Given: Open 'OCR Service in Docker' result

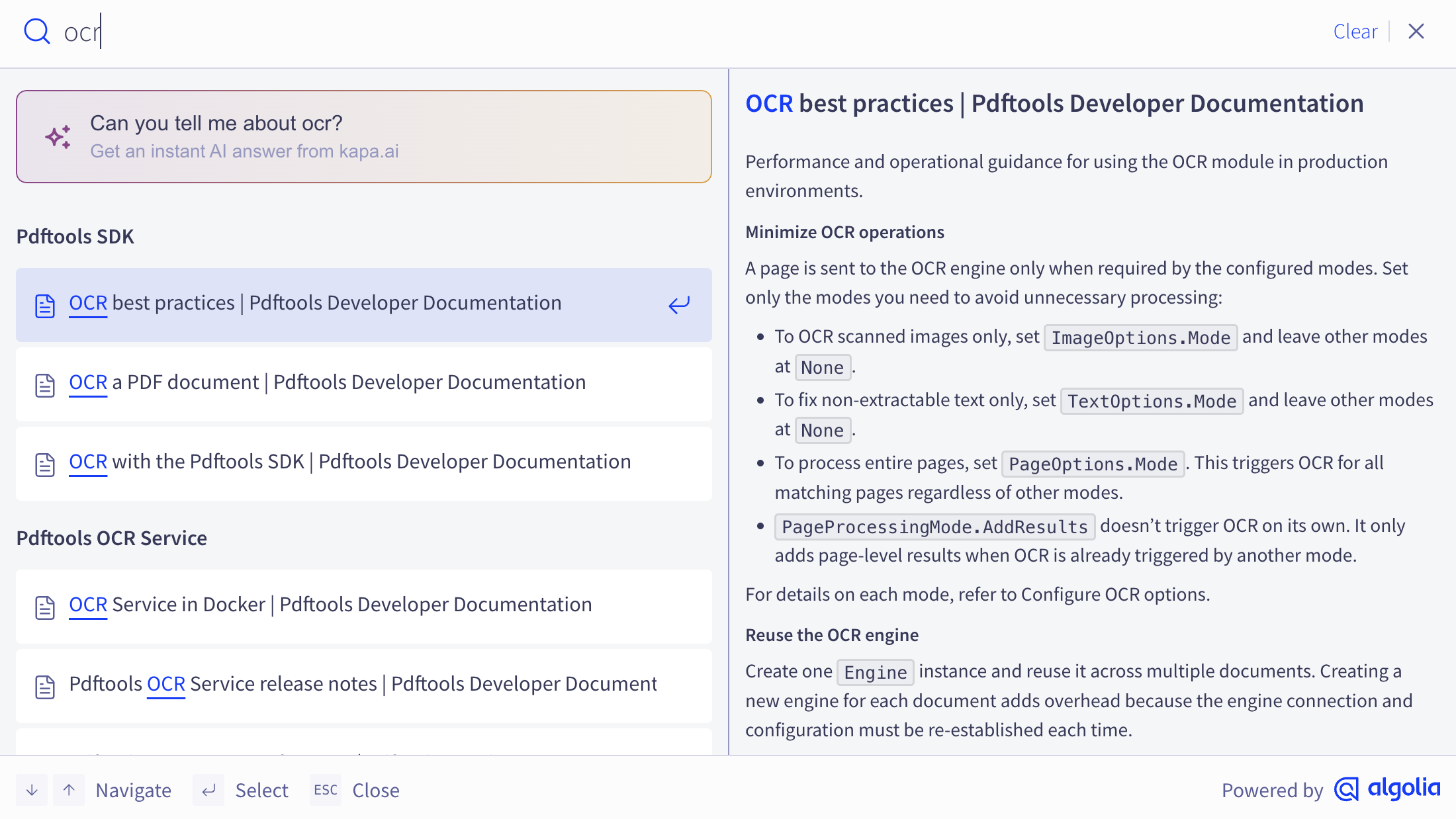Looking at the screenshot, I should [364, 607].
